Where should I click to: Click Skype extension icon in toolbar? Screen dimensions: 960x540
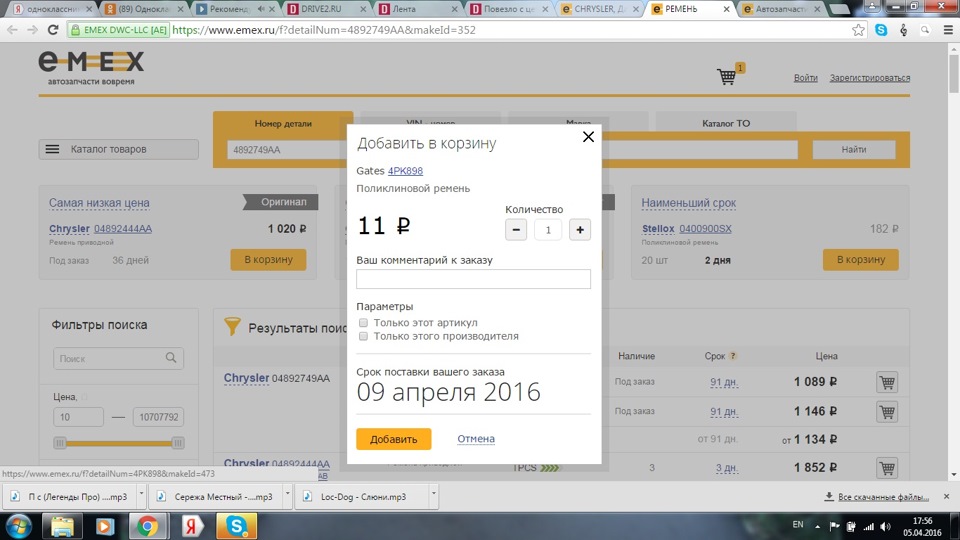click(881, 29)
